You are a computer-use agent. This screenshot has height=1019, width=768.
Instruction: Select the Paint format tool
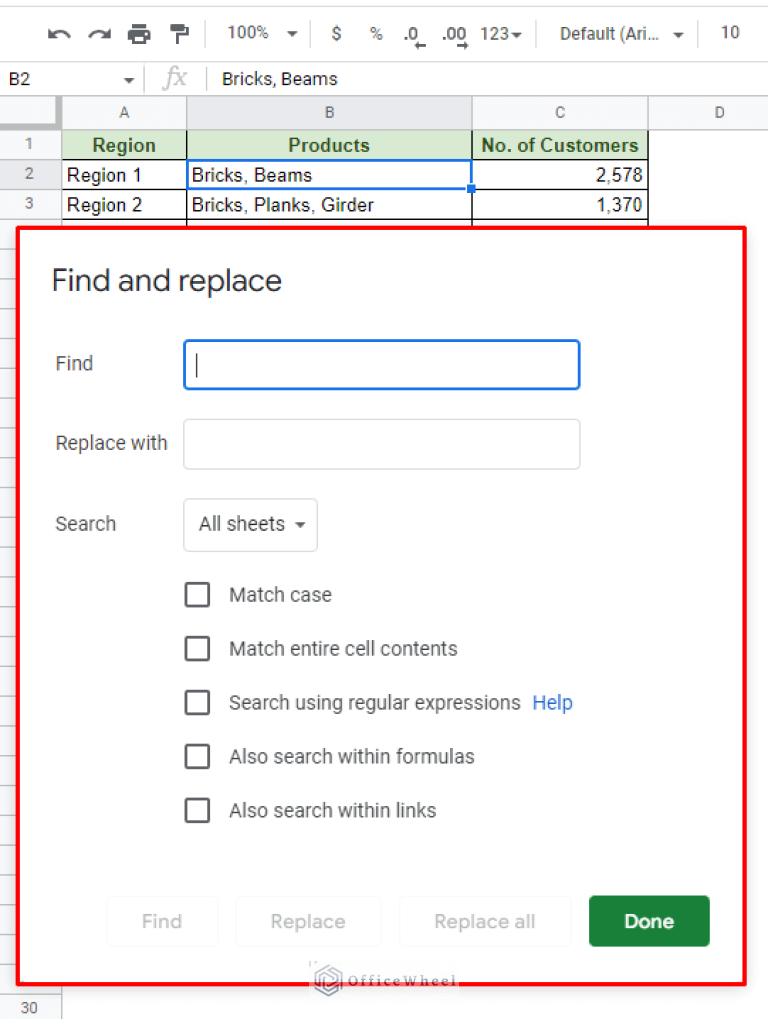(180, 33)
